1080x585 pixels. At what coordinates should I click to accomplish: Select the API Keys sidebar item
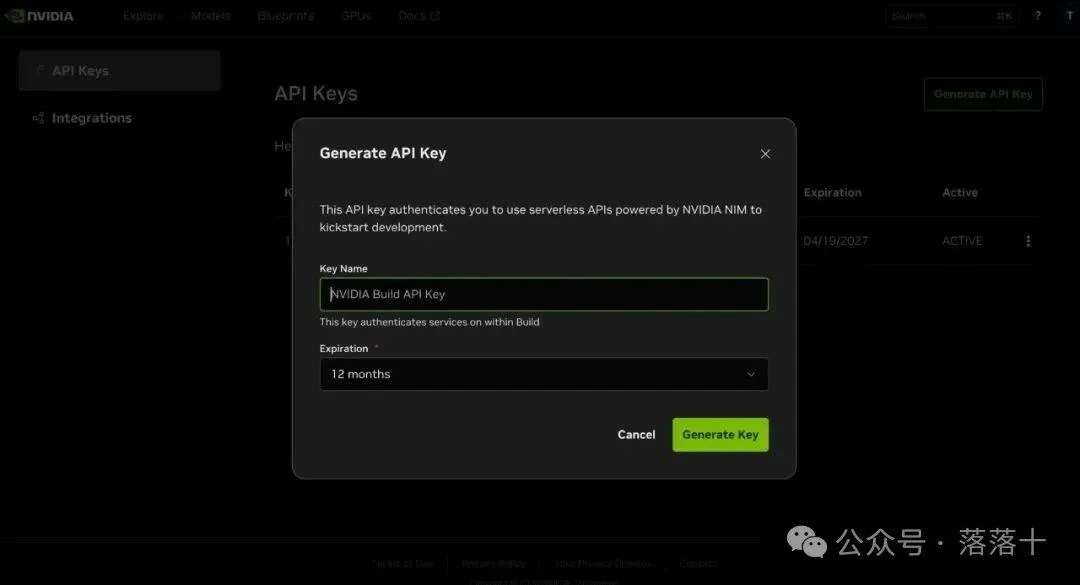(119, 70)
